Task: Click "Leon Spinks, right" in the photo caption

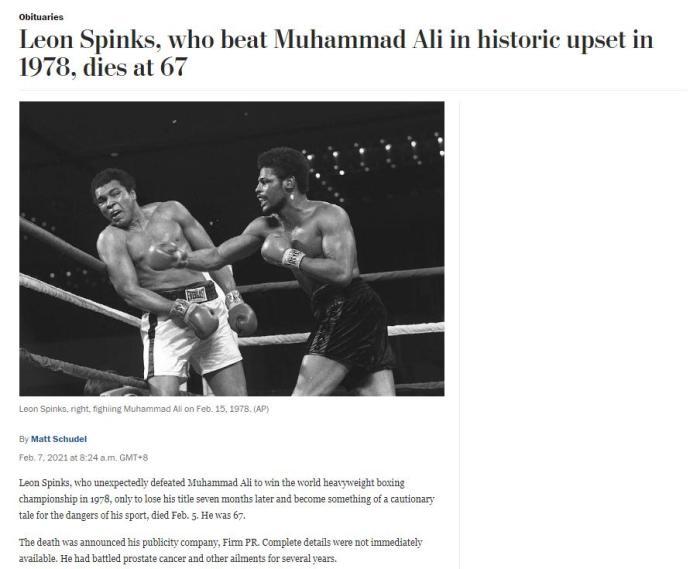Action: [54, 409]
